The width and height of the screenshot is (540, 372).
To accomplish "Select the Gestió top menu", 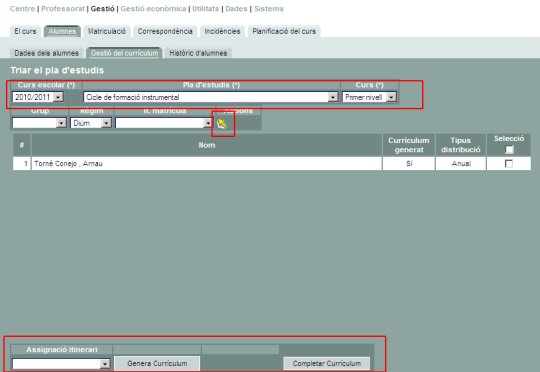I will point(103,9).
